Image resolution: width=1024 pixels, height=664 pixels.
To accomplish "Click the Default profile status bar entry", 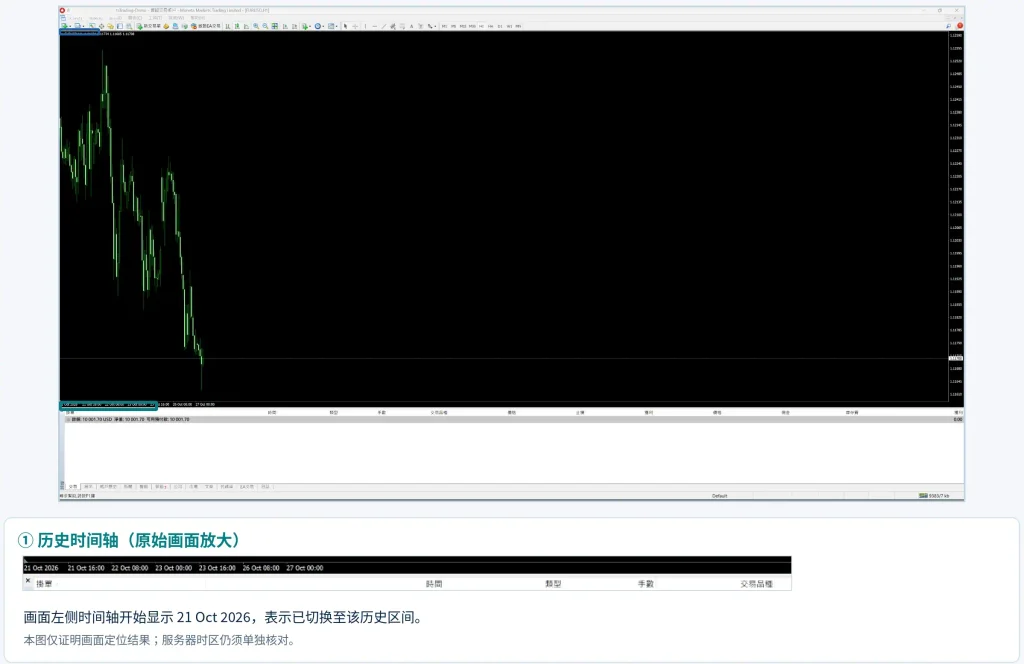I will pos(719,496).
